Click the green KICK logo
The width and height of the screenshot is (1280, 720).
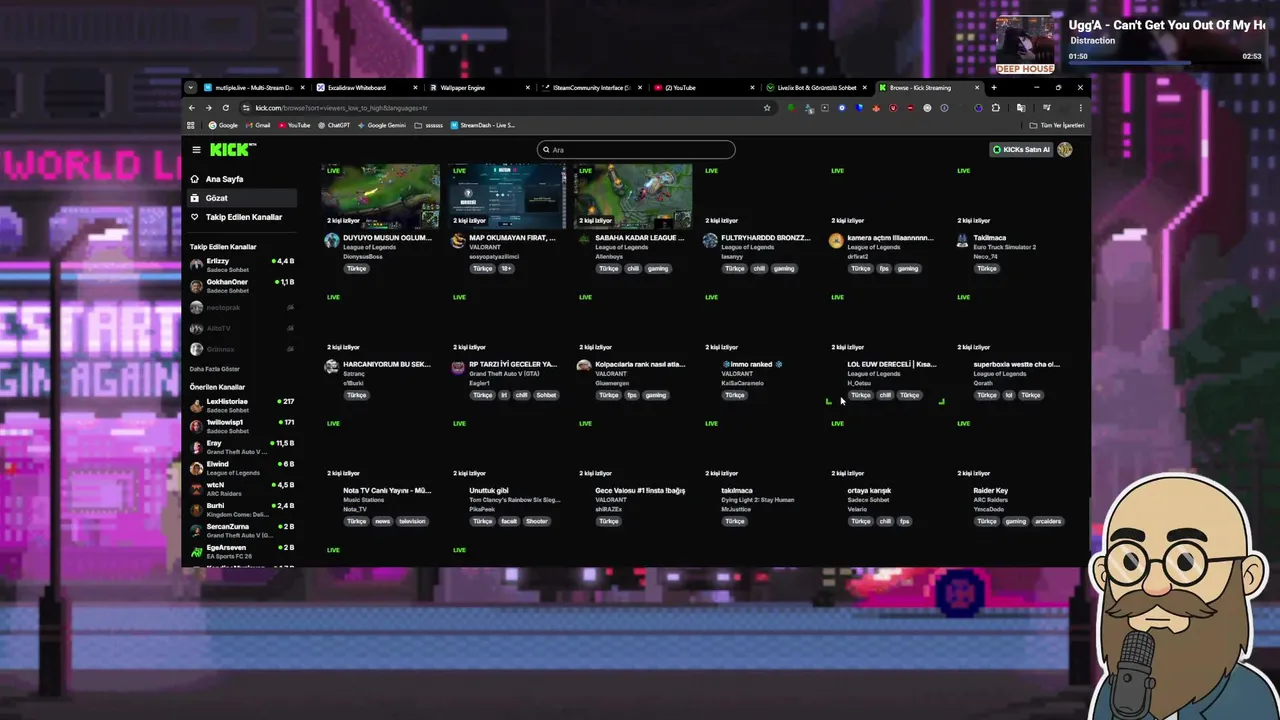point(233,150)
